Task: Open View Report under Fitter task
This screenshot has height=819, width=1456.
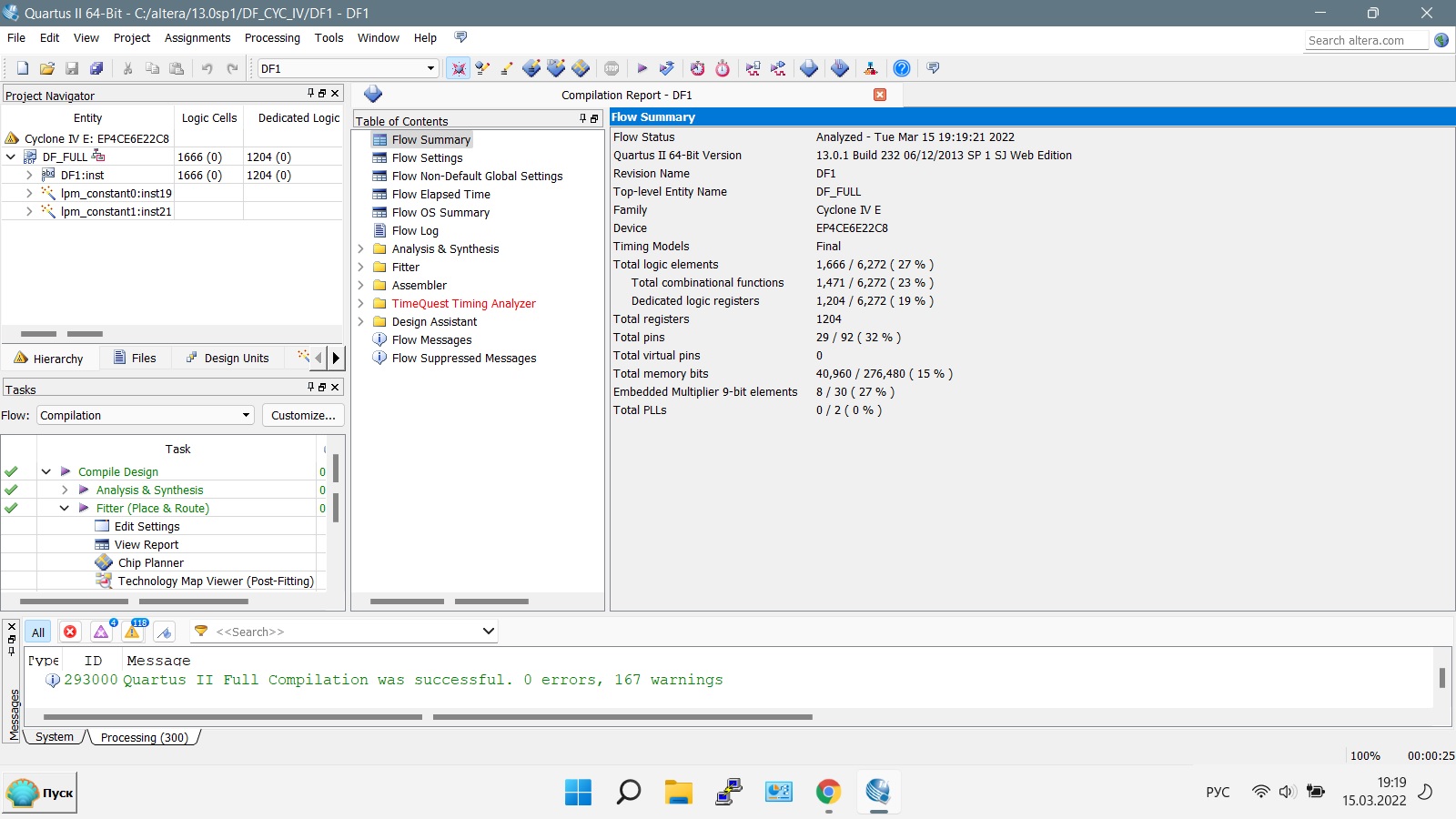Action: [x=146, y=544]
